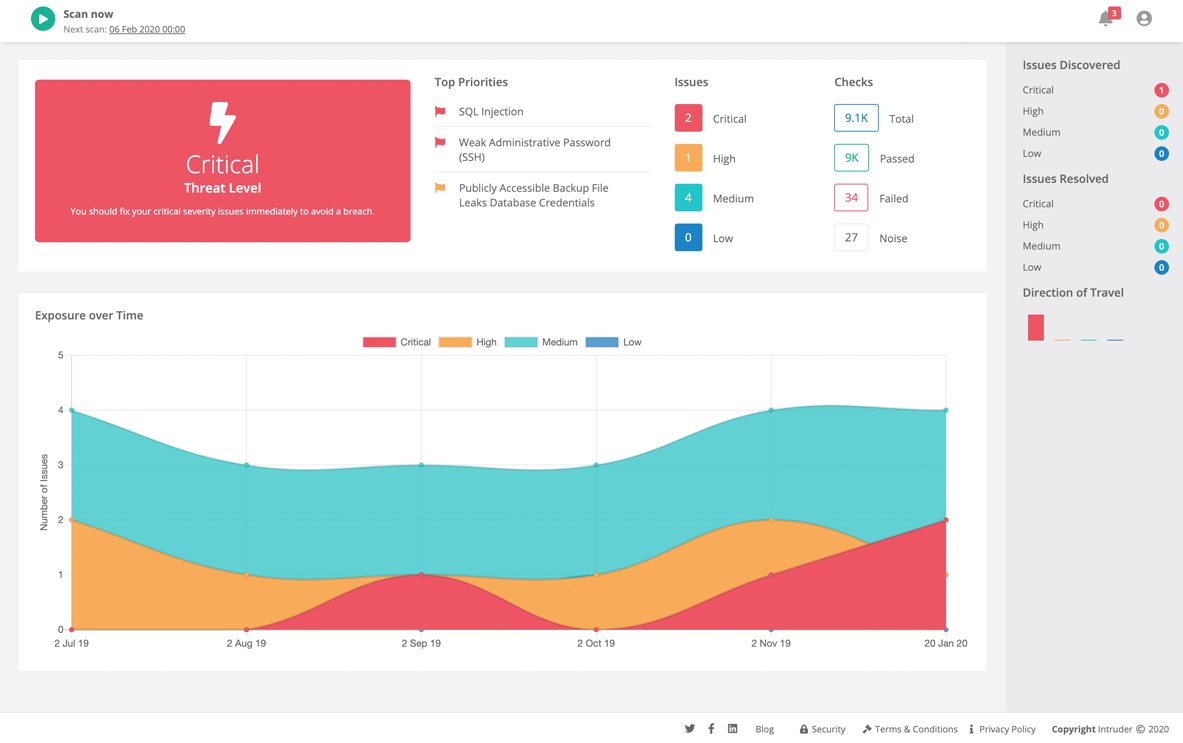Open the notifications bell icon
Screen dimensions: 1183x743
point(1105,19)
